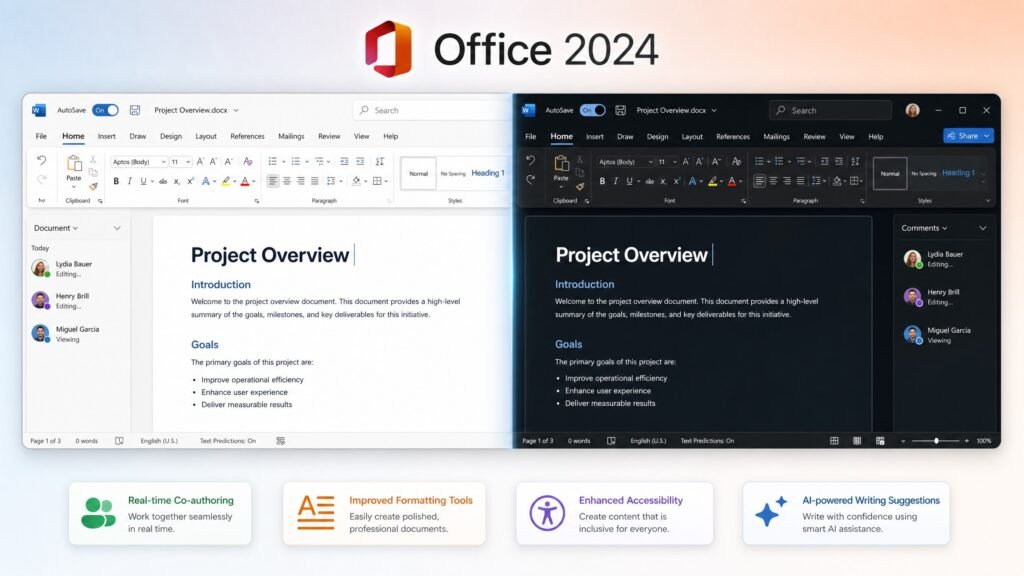1024x576 pixels.
Task: Toggle AutoSave in the dark Word window
Action: [x=592, y=110]
